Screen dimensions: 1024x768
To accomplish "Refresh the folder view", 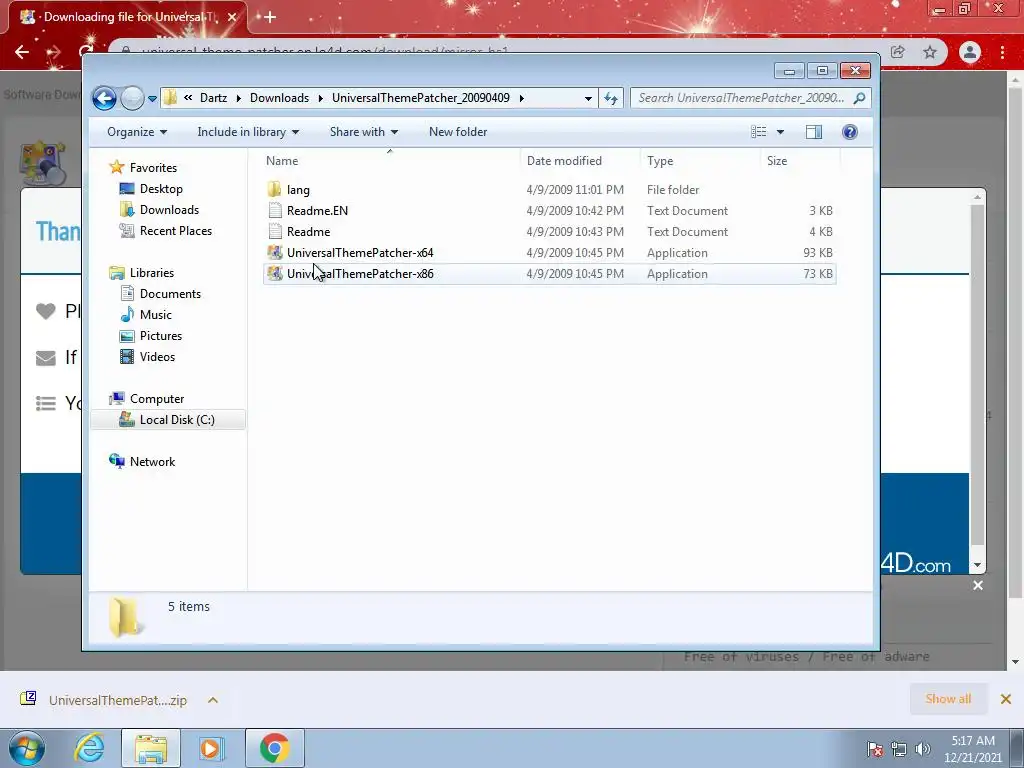I will pyautogui.click(x=611, y=99).
